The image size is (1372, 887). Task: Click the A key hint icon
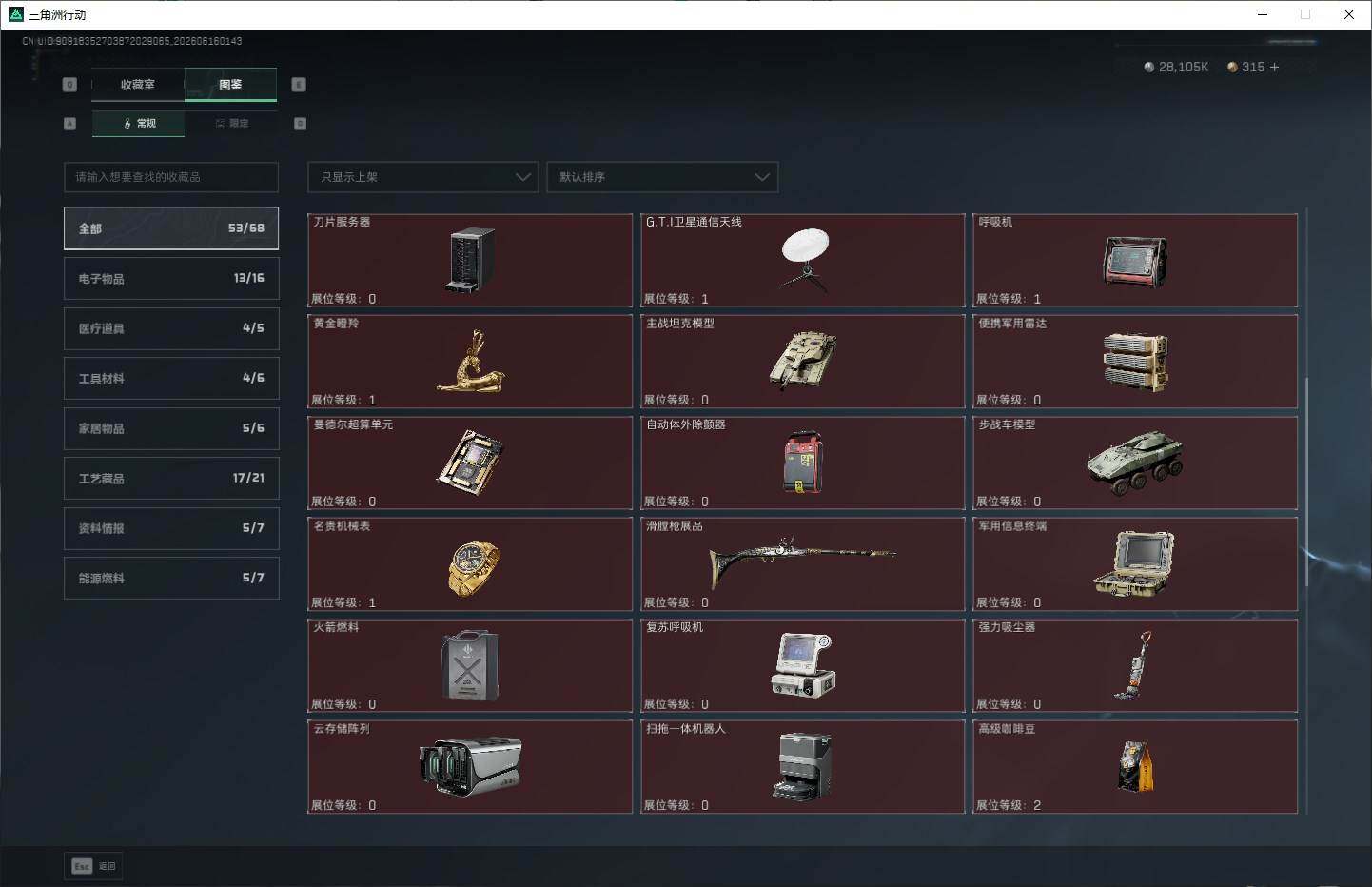(x=69, y=124)
